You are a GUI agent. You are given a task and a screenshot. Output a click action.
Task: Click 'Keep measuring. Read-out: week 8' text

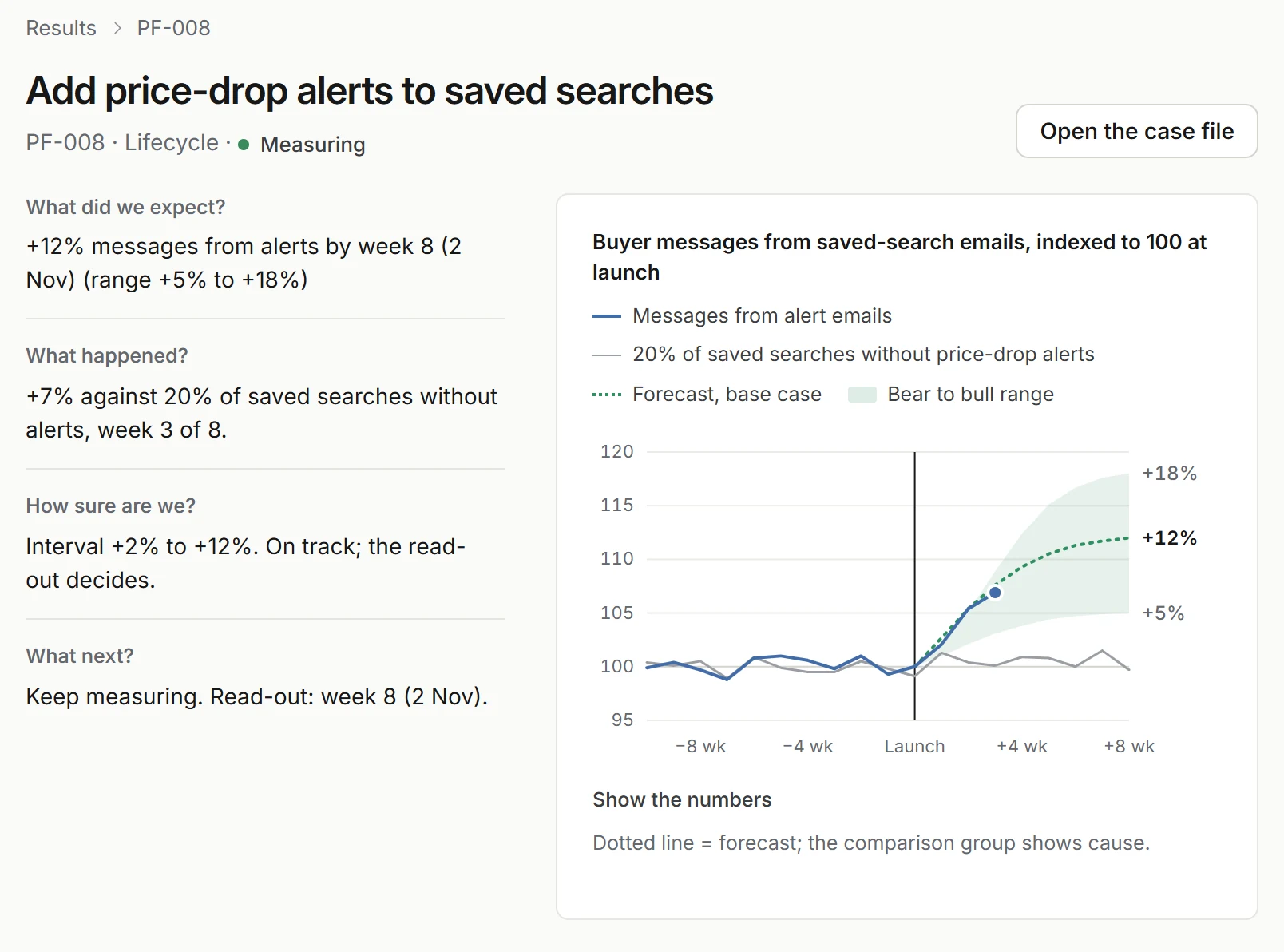(256, 696)
